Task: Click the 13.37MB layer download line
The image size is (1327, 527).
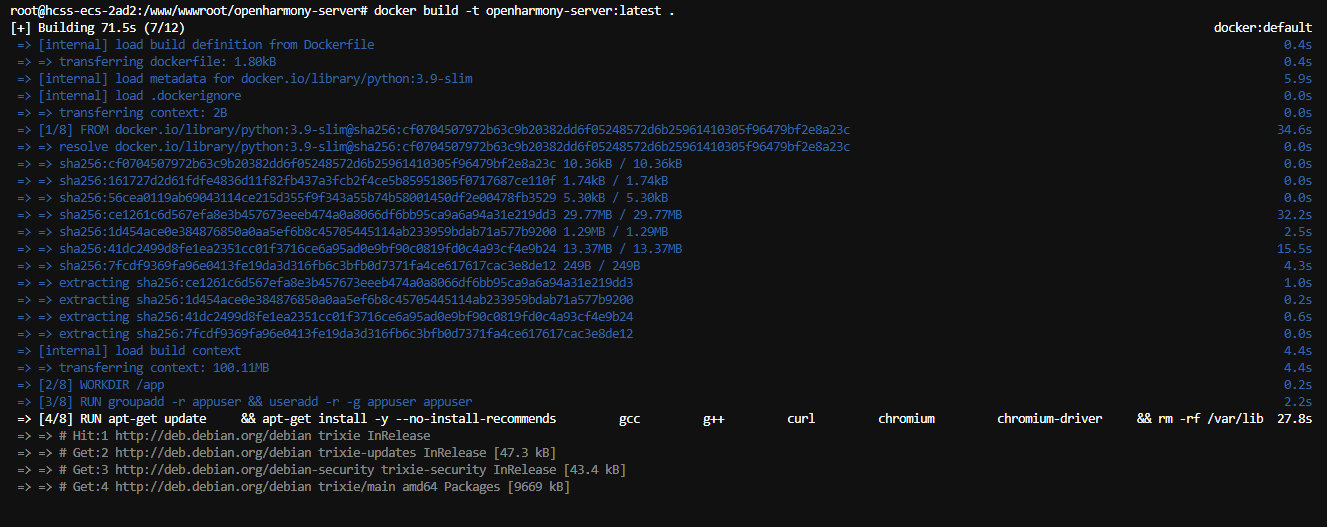Action: click(370, 249)
